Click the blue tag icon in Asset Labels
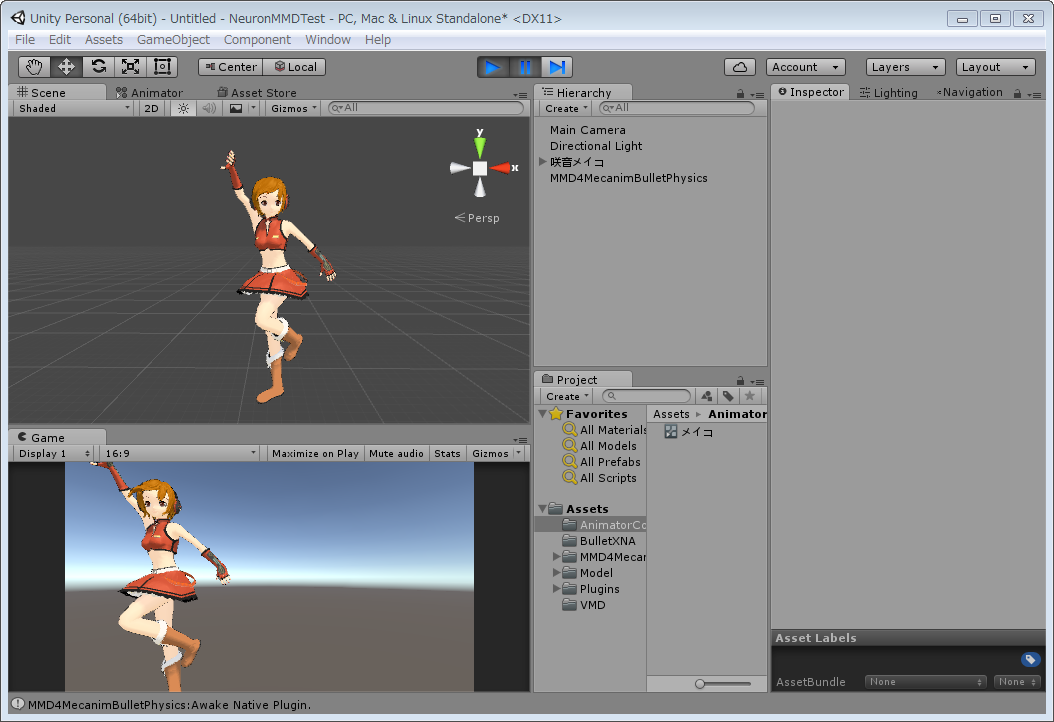The image size is (1054, 722). click(x=1031, y=659)
